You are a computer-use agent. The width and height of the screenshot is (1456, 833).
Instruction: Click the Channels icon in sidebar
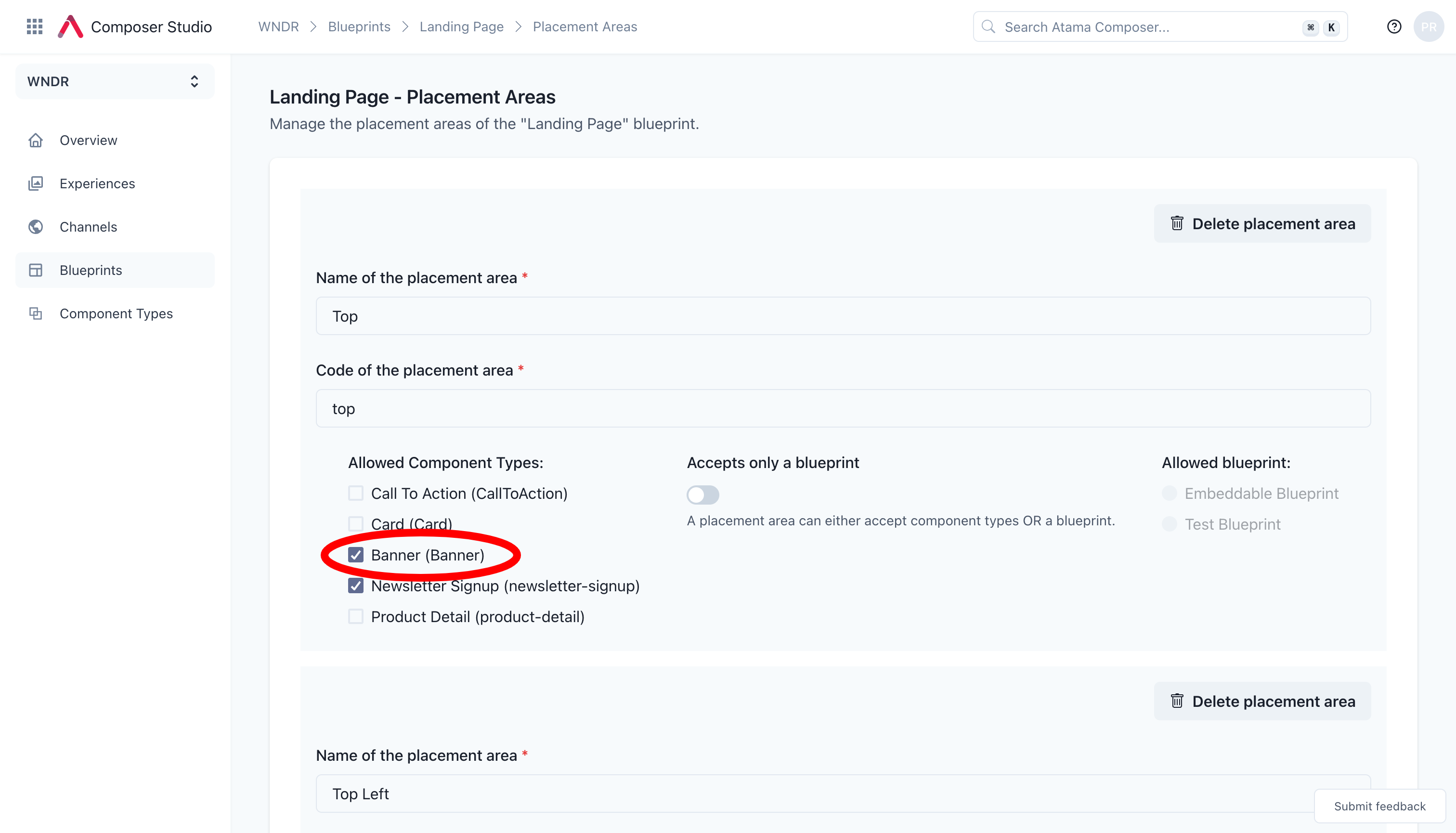tap(36, 227)
